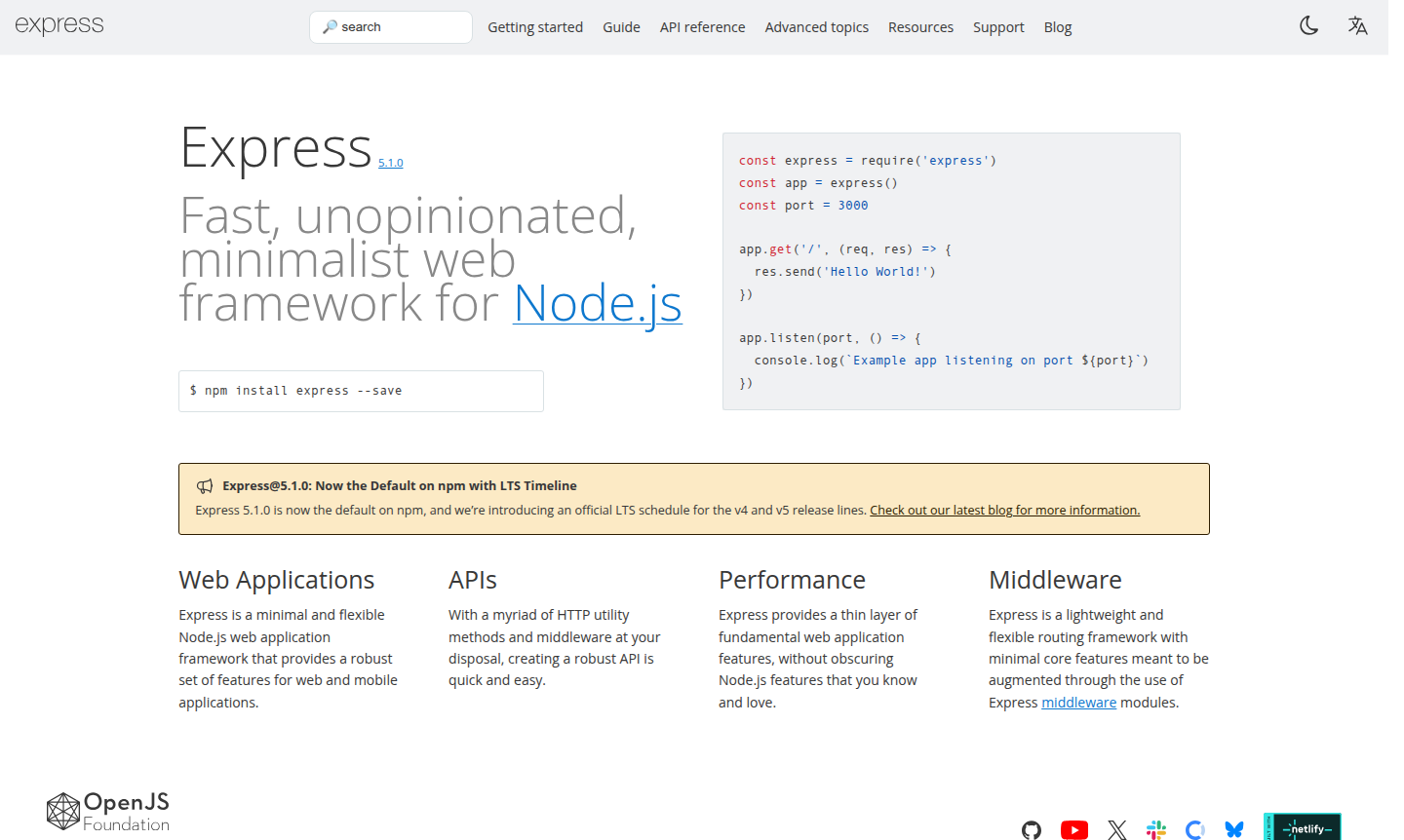
Task: Click the express logo in the header
Action: (x=59, y=24)
